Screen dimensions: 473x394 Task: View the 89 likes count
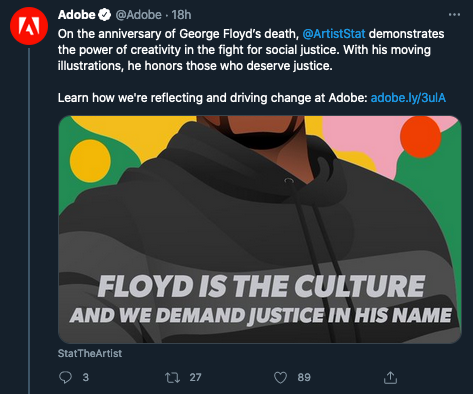(x=304, y=377)
